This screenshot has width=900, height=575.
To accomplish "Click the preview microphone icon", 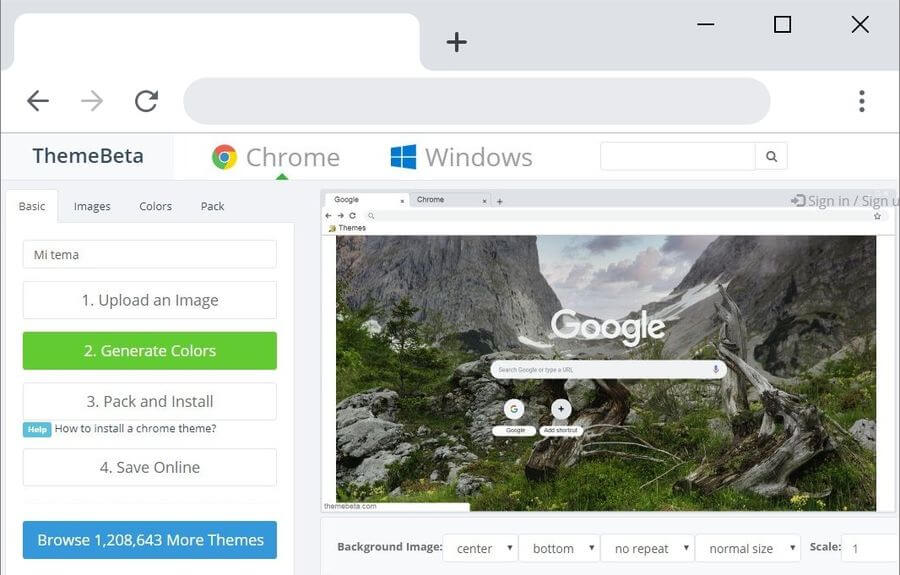I will pyautogui.click(x=716, y=370).
